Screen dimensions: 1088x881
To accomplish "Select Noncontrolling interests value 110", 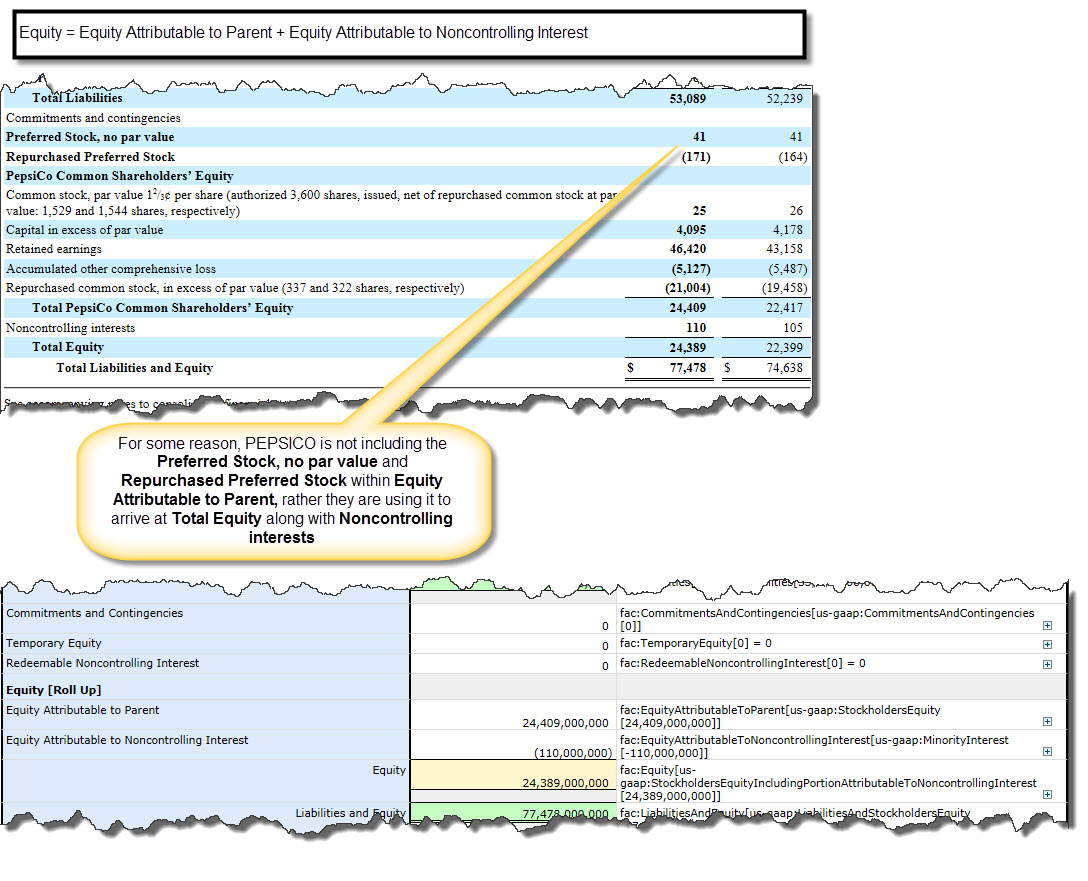I will pyautogui.click(x=696, y=327).
